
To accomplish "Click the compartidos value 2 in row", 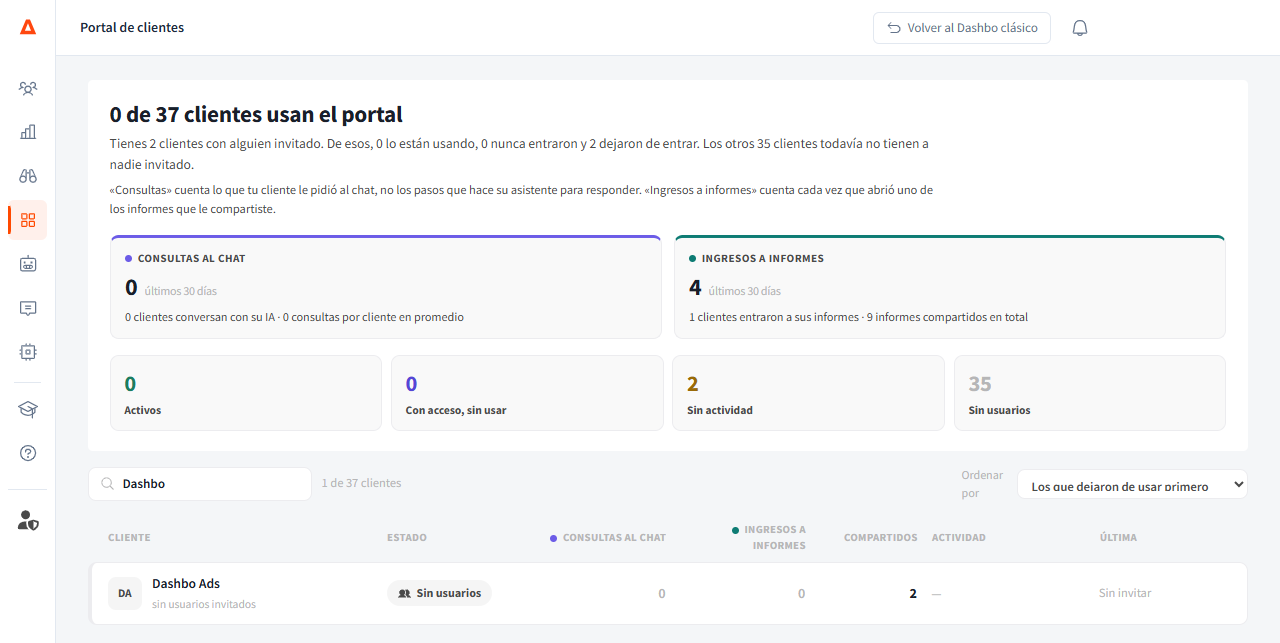I will coord(913,593).
